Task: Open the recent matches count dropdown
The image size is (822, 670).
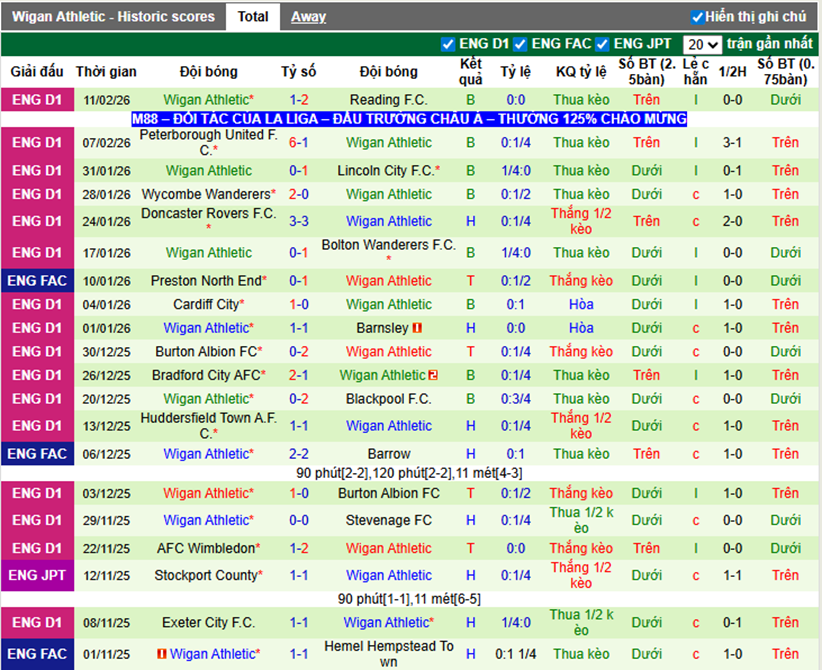Action: click(702, 45)
